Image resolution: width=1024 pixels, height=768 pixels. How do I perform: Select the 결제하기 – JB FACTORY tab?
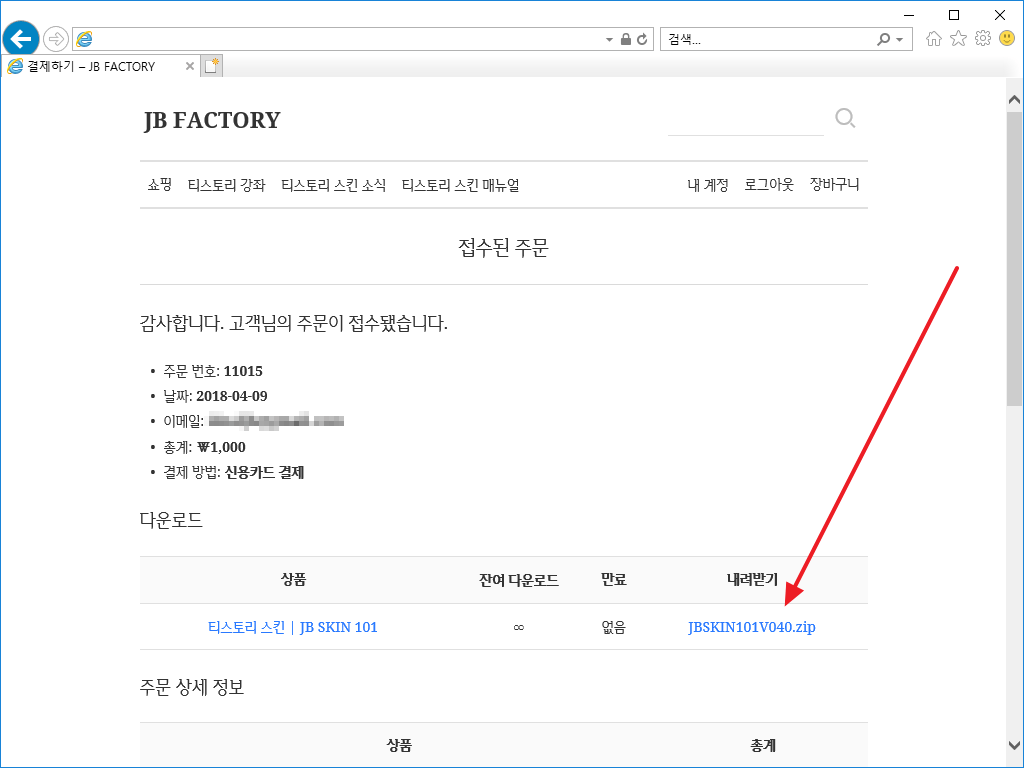point(101,66)
